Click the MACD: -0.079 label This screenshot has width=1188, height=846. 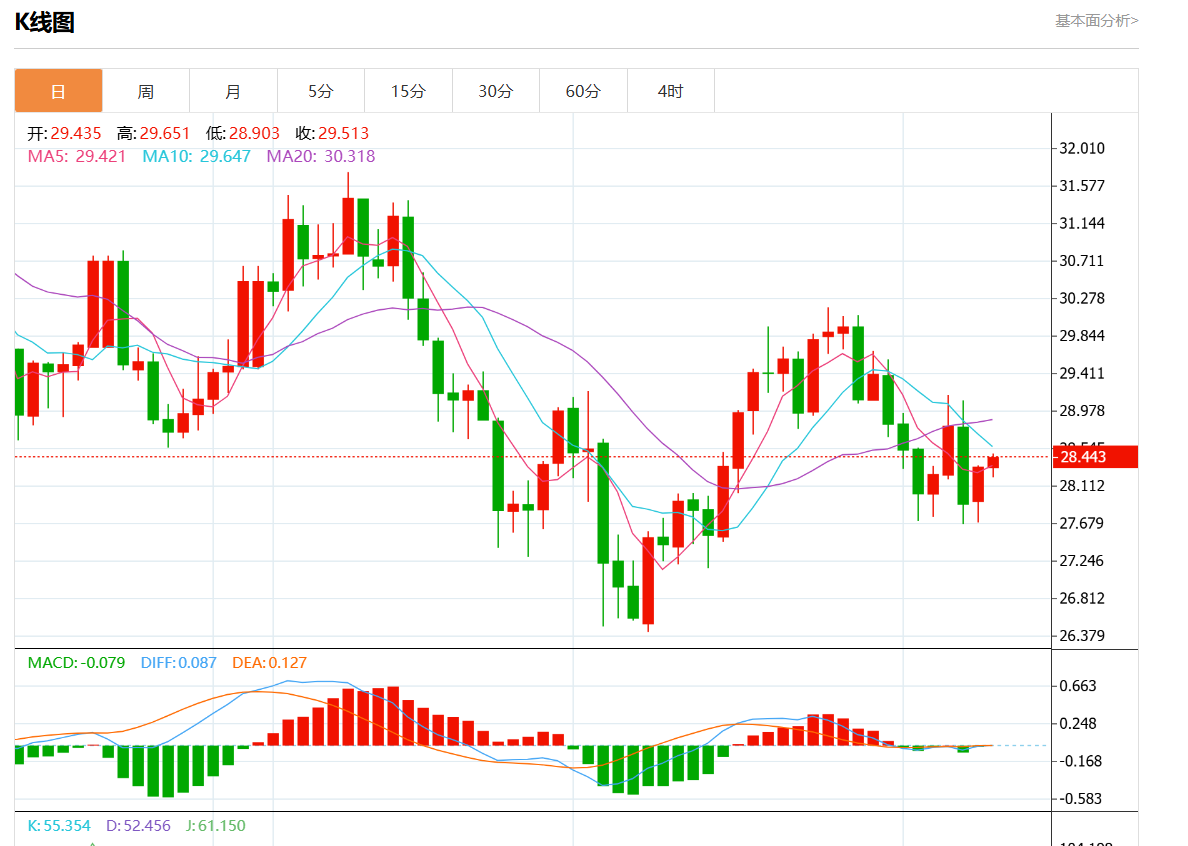(77, 663)
